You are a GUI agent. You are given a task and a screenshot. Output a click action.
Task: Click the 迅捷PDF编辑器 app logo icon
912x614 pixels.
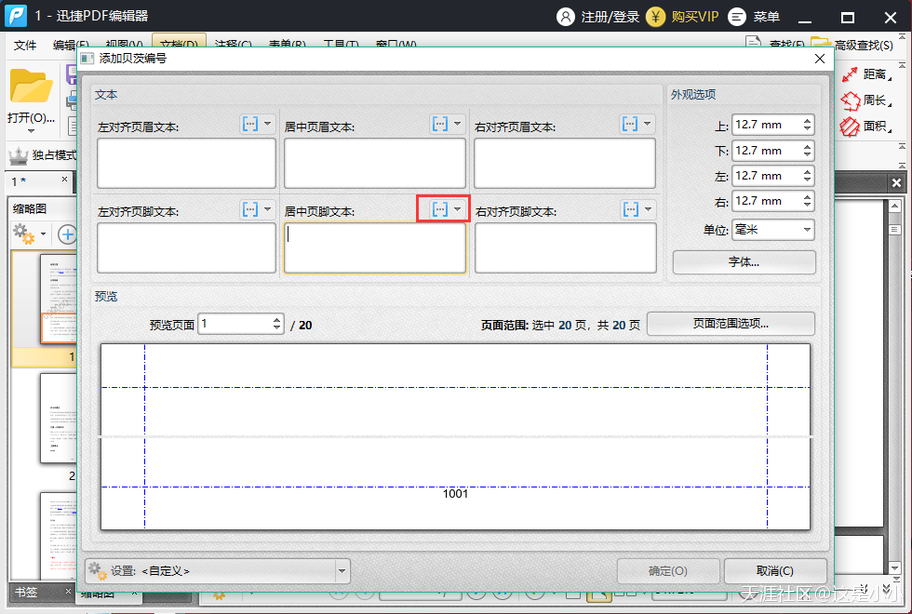pyautogui.click(x=16, y=16)
